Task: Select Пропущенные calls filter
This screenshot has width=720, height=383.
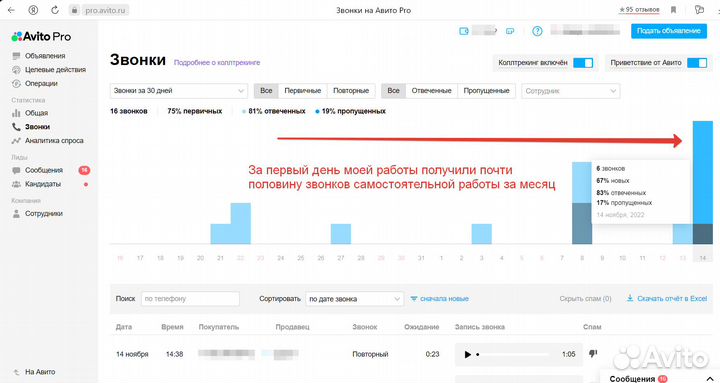Action: tap(486, 91)
